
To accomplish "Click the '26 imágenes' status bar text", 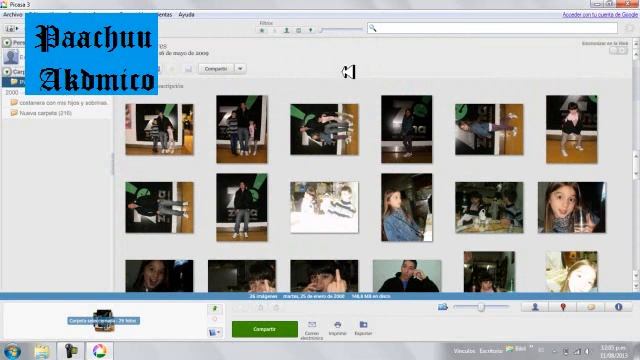I will pos(263,296).
